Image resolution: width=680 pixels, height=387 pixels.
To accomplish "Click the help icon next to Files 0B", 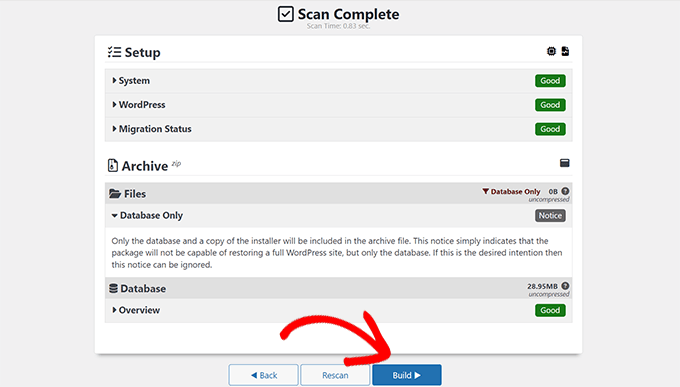I will click(x=565, y=191).
